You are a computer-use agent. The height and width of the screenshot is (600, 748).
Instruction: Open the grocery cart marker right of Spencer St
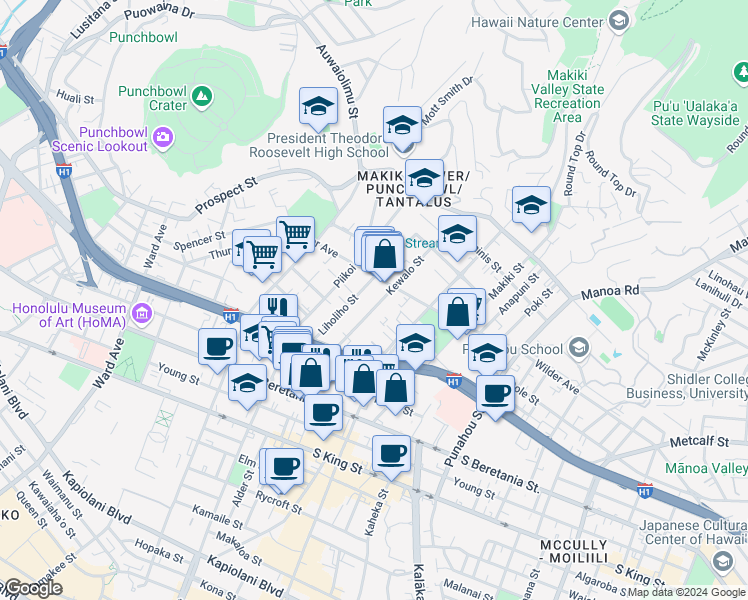pos(296,235)
